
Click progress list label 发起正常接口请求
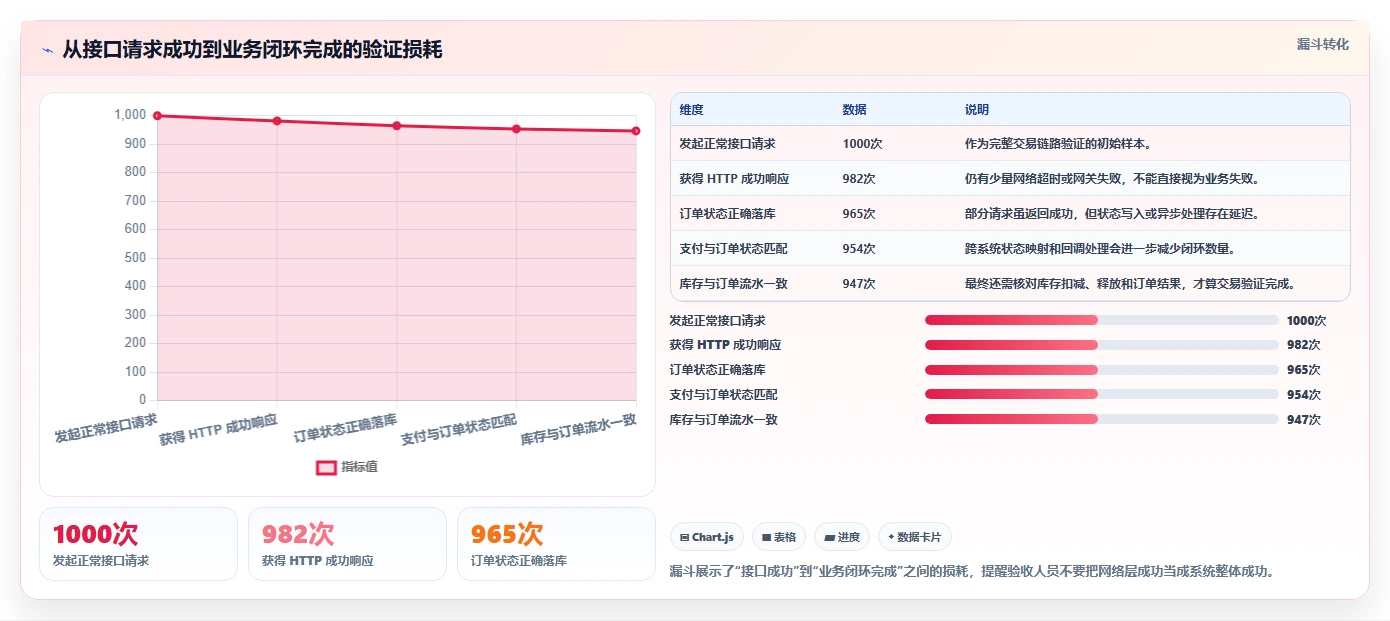click(717, 321)
